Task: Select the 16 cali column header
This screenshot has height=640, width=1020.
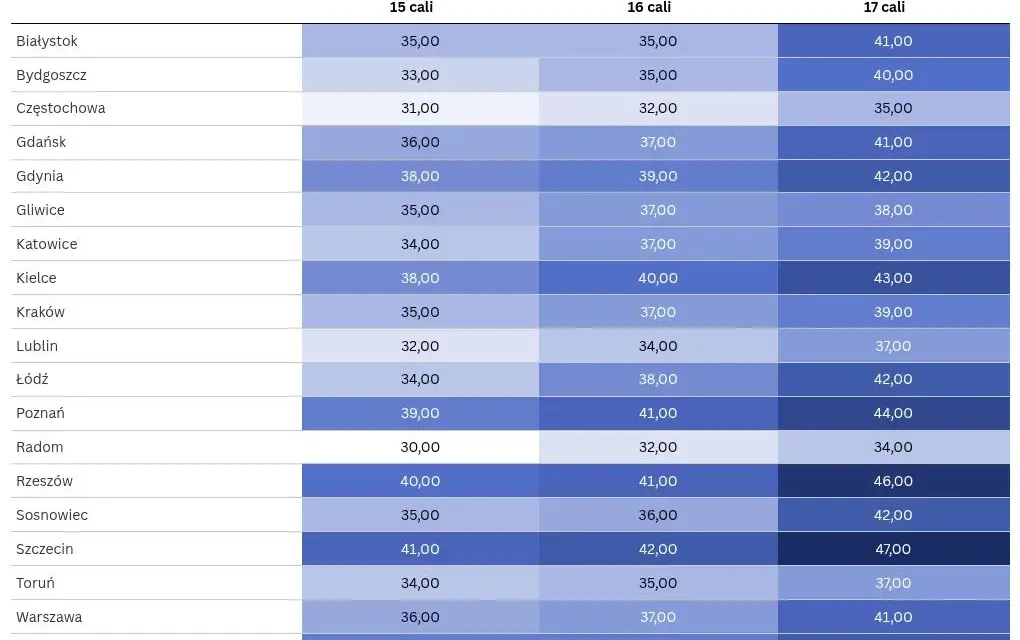Action: pos(649,7)
